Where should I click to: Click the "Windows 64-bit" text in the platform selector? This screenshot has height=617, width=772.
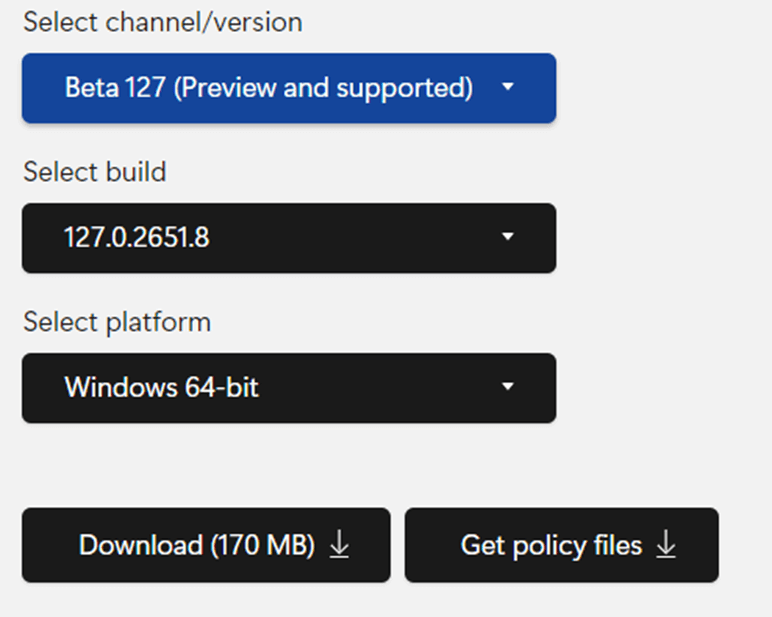[161, 387]
